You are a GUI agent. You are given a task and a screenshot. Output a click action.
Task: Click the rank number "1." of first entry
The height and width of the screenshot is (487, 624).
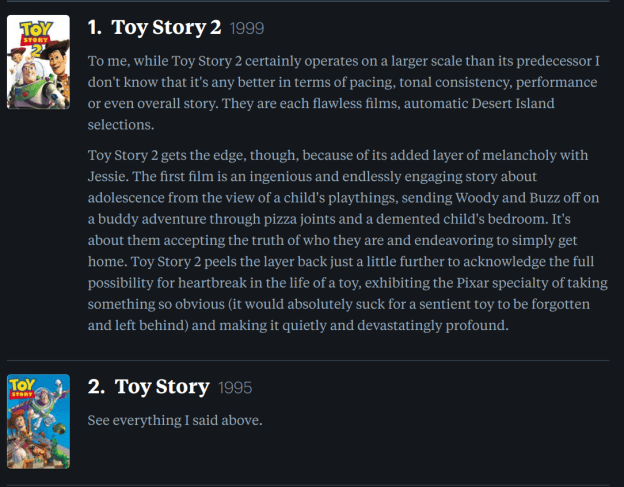point(95,27)
